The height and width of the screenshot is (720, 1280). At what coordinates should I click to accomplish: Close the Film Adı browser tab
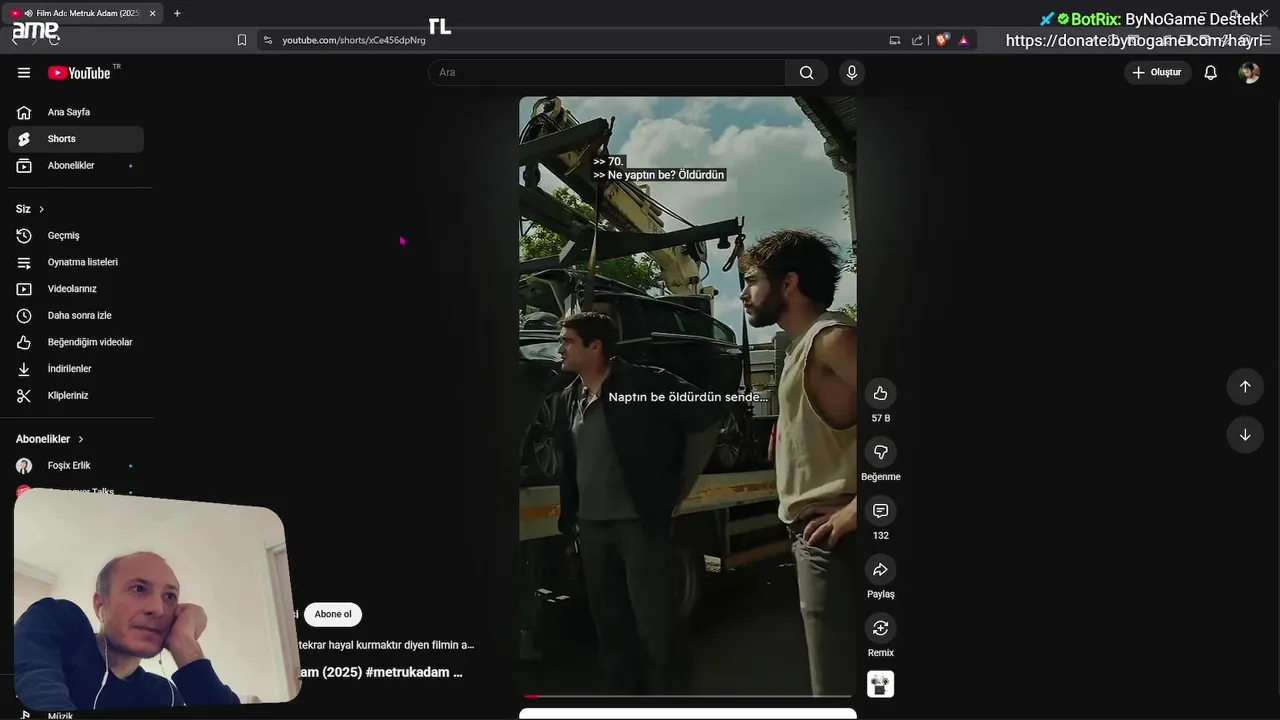(x=152, y=13)
